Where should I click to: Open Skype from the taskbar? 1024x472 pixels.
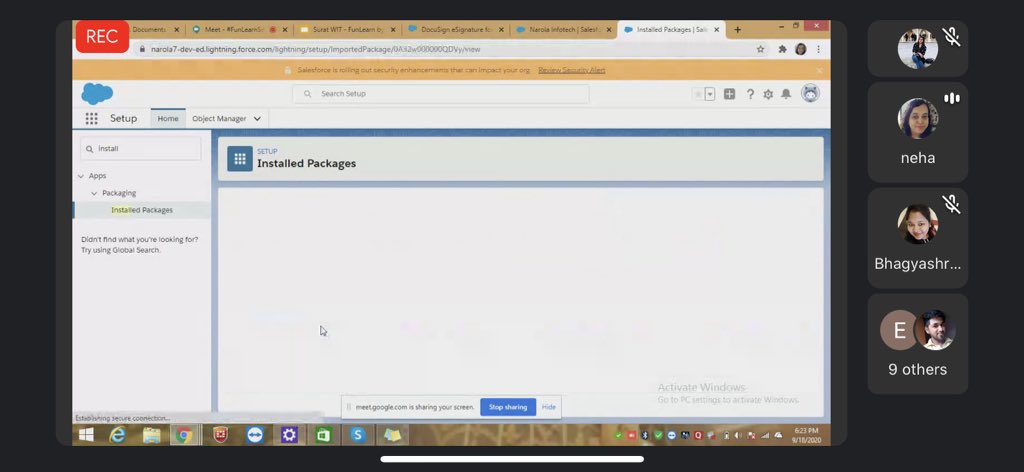[357, 435]
